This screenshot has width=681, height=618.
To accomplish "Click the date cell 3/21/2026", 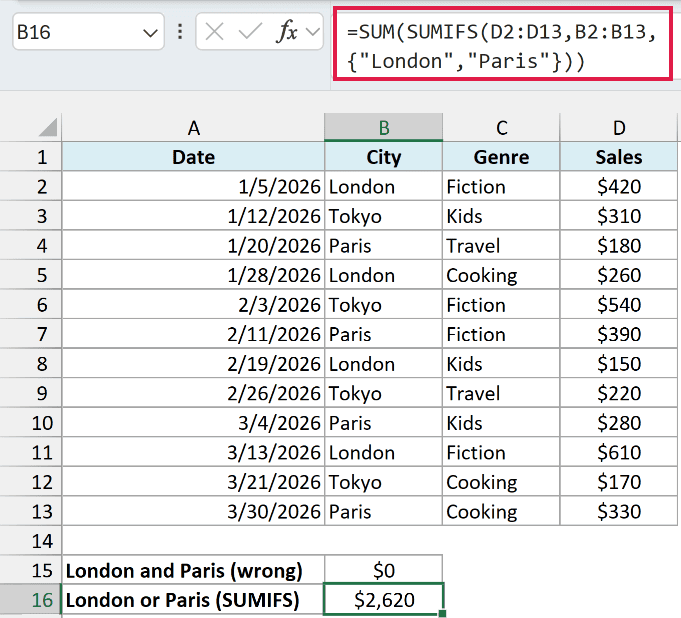I will click(193, 482).
